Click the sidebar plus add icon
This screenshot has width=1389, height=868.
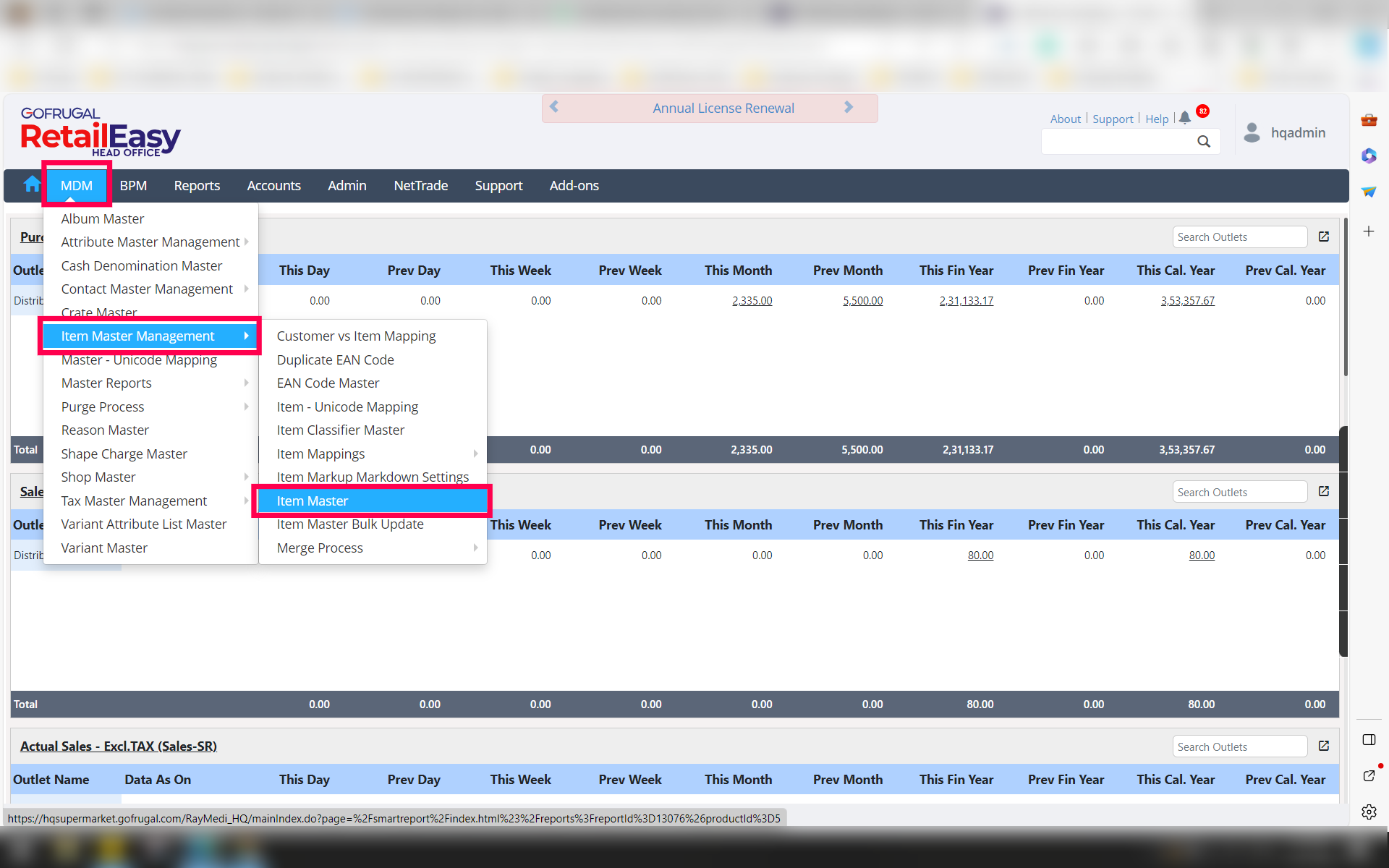[x=1369, y=231]
